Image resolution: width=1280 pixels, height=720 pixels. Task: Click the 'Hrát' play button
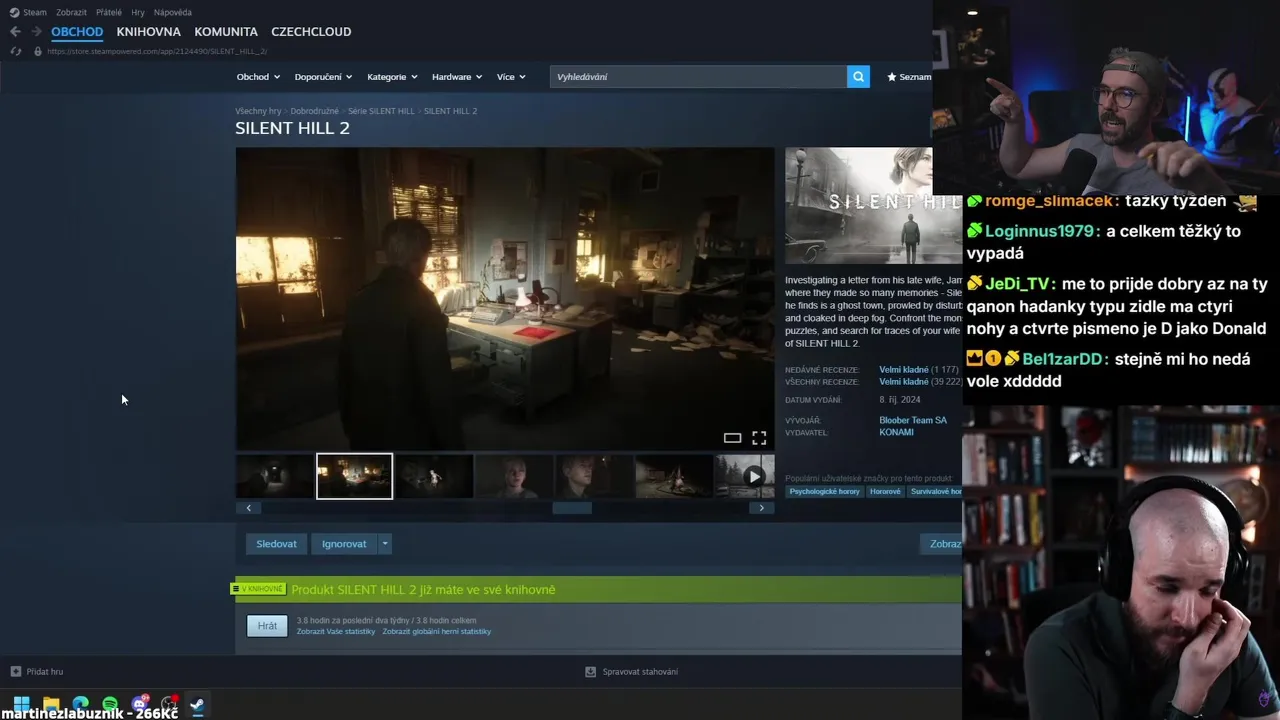267,626
